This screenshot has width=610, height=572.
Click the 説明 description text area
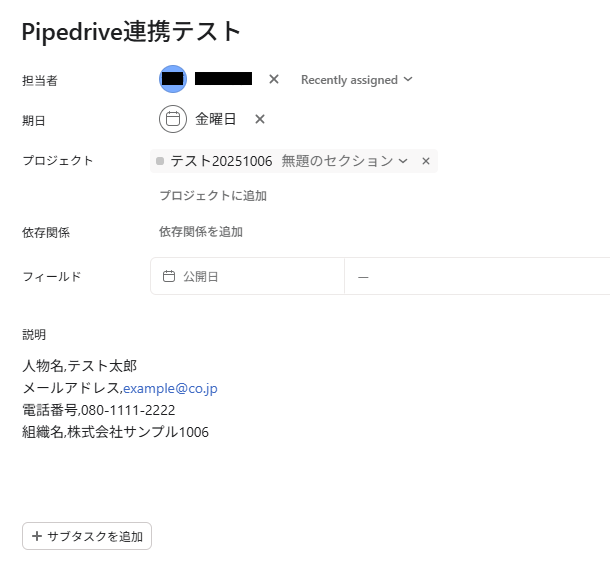tap(300, 400)
